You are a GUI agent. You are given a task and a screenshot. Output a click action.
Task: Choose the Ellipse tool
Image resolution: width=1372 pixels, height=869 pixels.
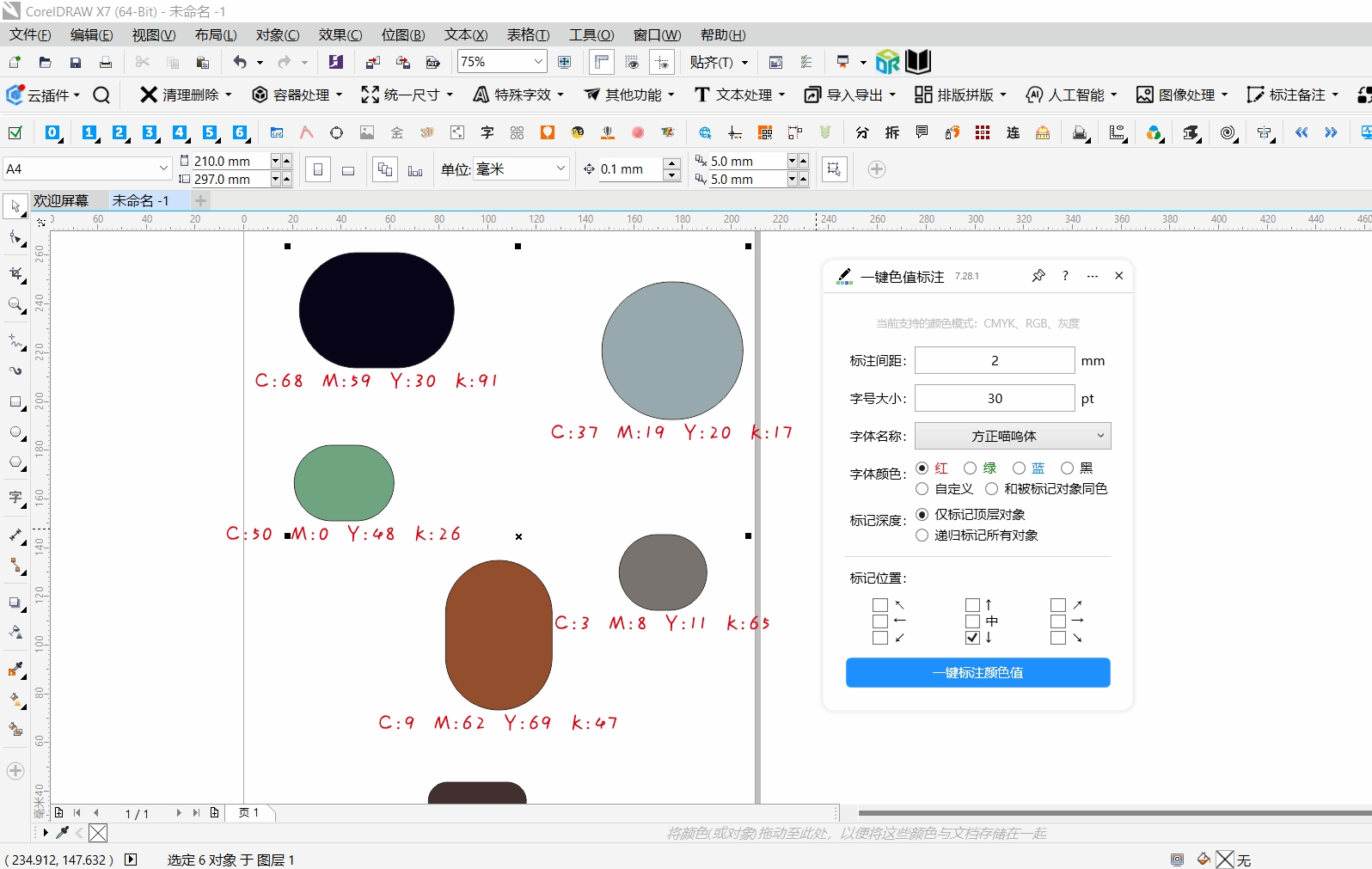click(x=15, y=432)
